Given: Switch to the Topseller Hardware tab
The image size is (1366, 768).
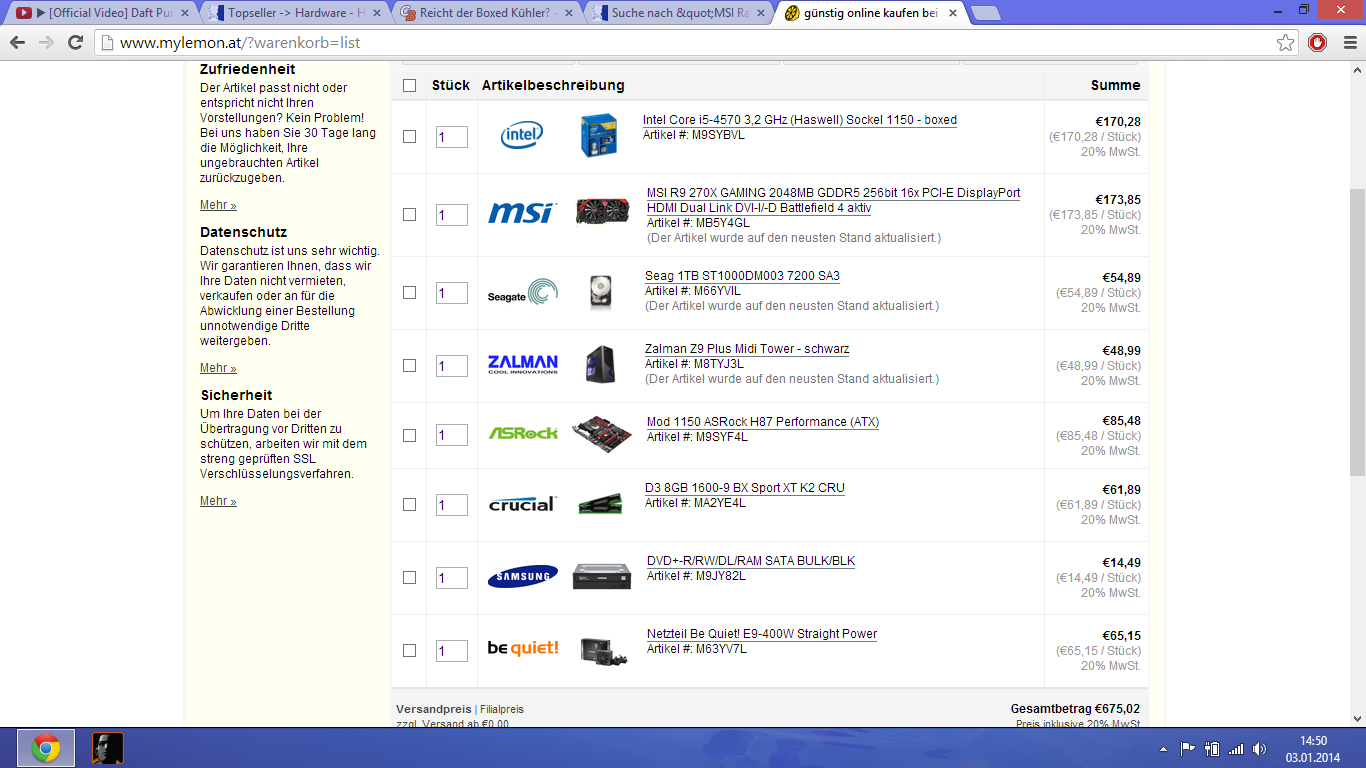Looking at the screenshot, I should 294,13.
